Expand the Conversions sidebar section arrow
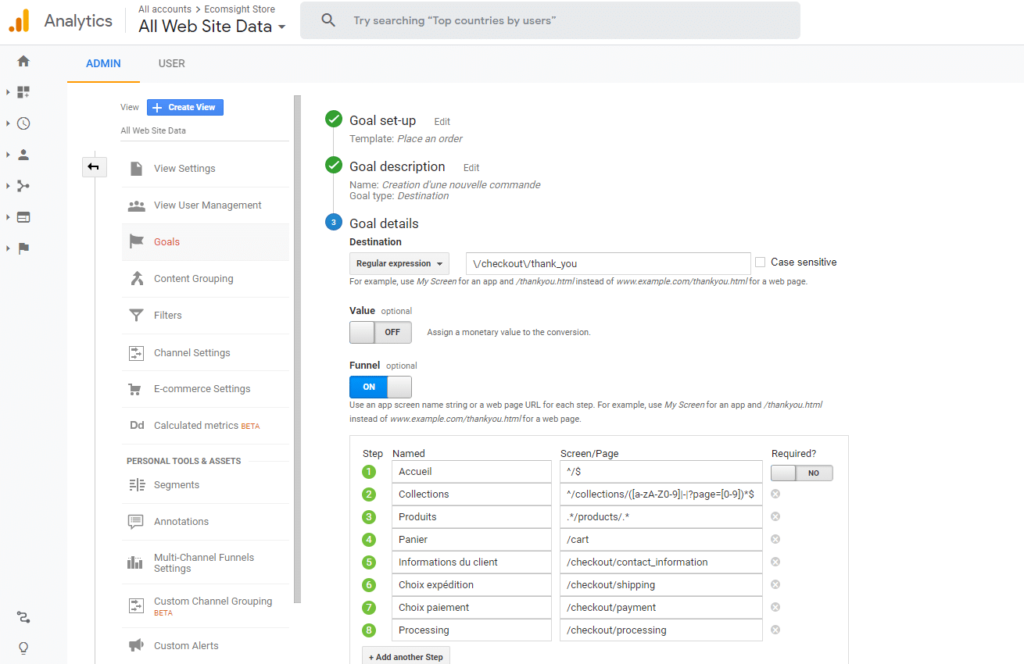 click(8, 248)
